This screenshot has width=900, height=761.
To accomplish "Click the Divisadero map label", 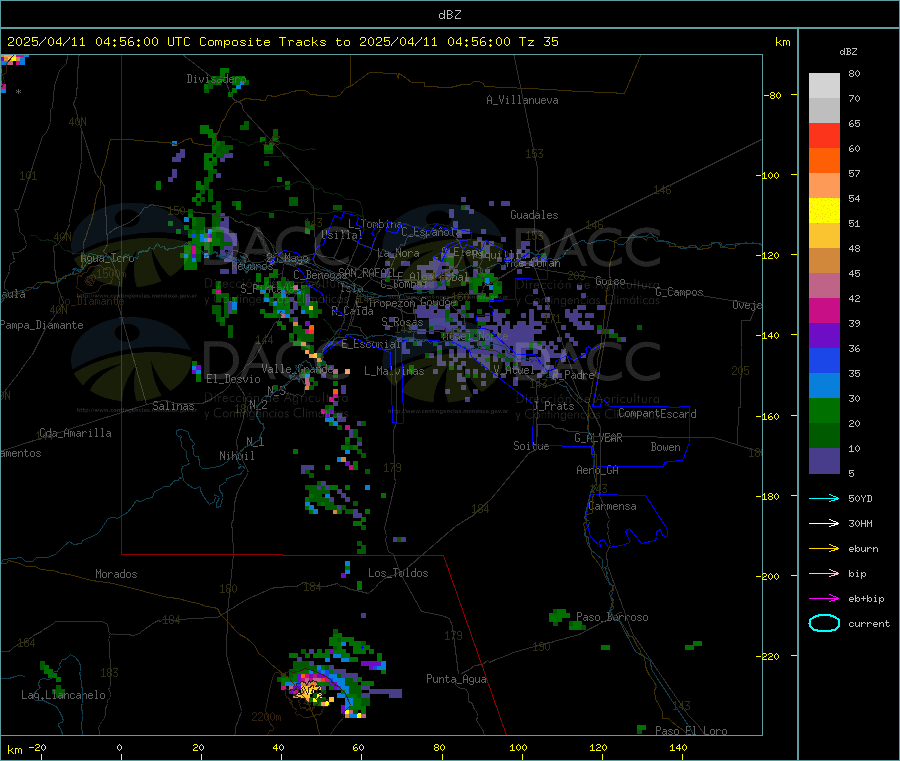I will point(216,79).
